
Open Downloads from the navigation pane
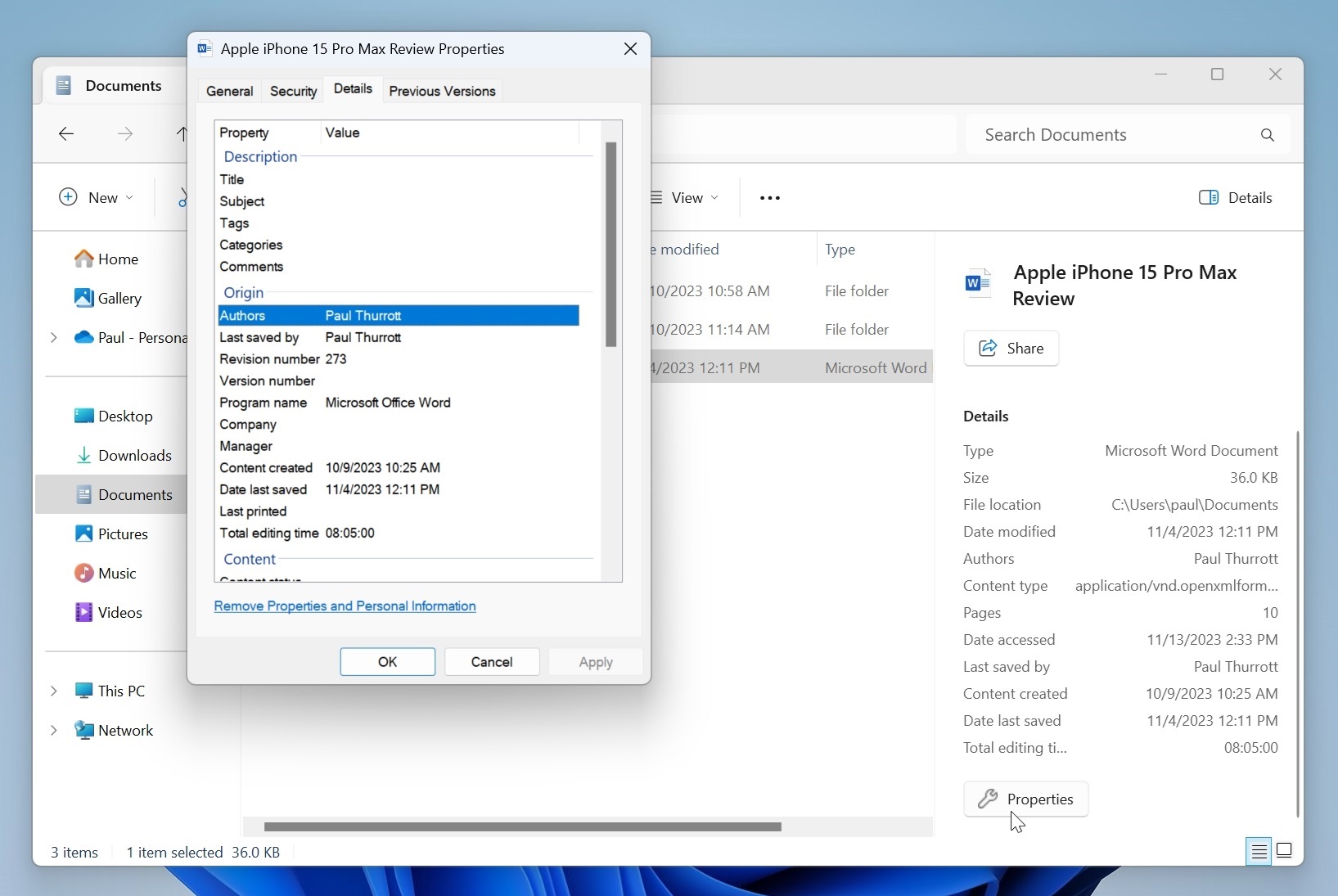[134, 456]
